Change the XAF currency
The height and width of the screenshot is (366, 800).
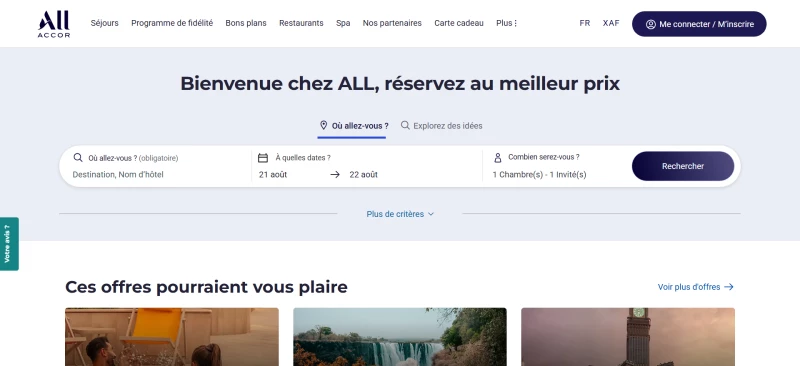tap(611, 23)
